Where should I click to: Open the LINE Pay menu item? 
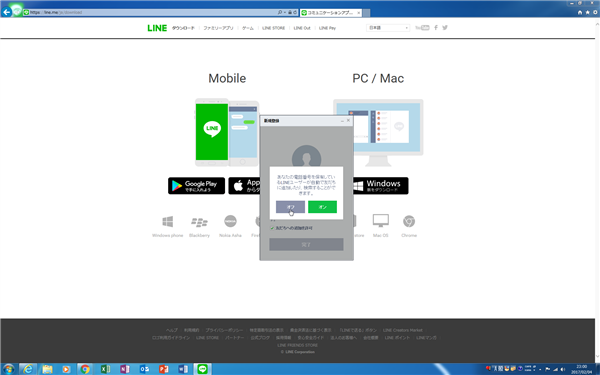point(327,28)
